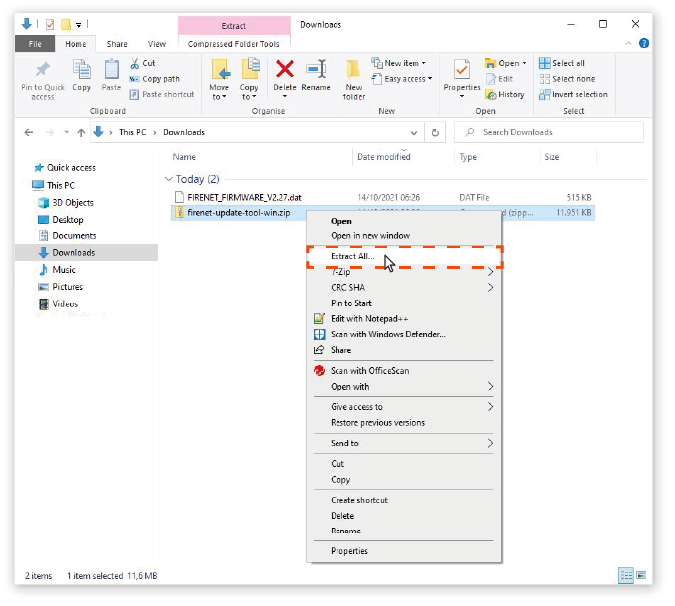Click the Cut scissors icon in ribbon

(x=135, y=63)
